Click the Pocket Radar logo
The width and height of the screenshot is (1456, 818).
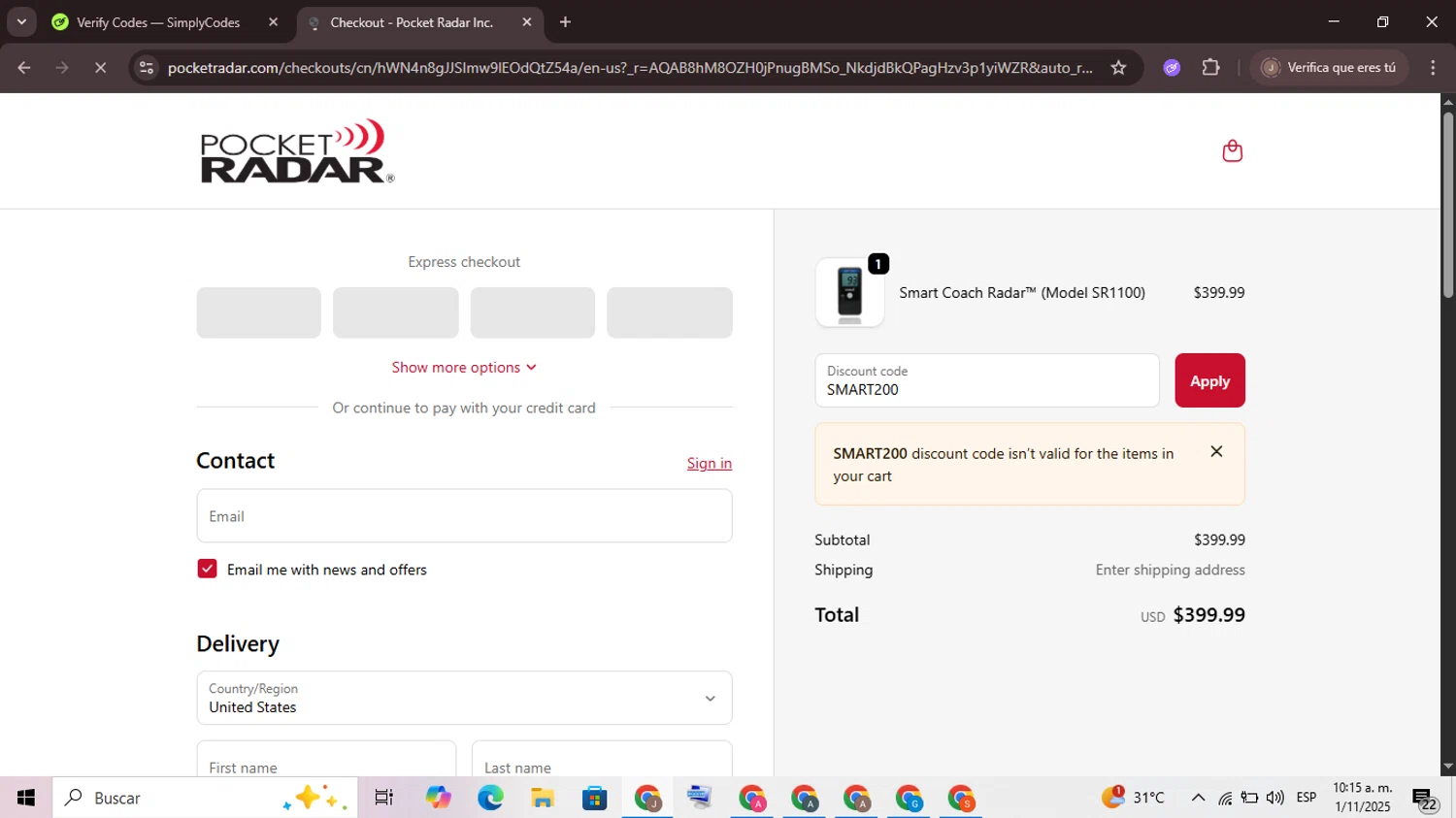297,151
